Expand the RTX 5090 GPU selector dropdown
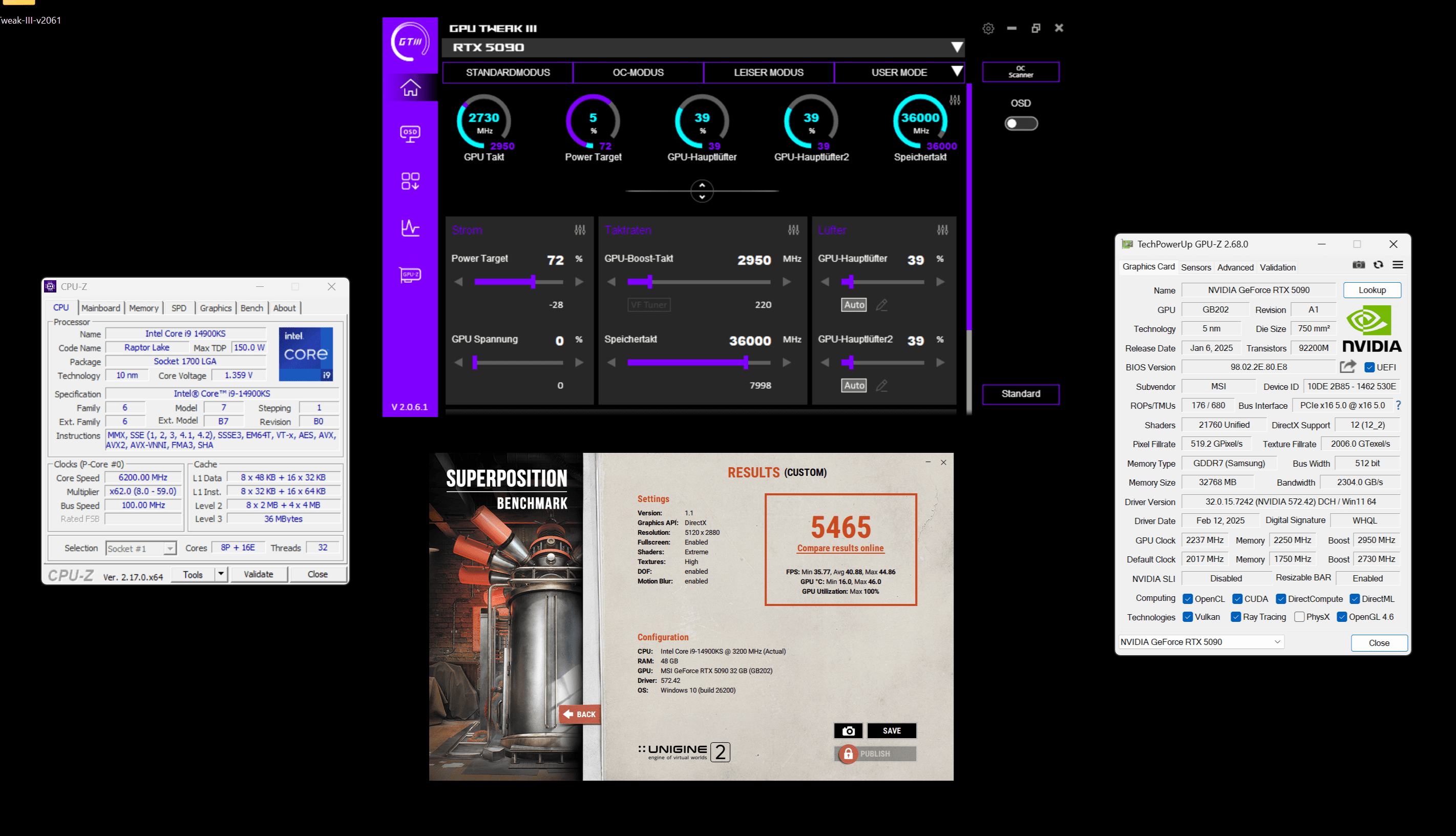This screenshot has width=1456, height=836. (x=956, y=47)
